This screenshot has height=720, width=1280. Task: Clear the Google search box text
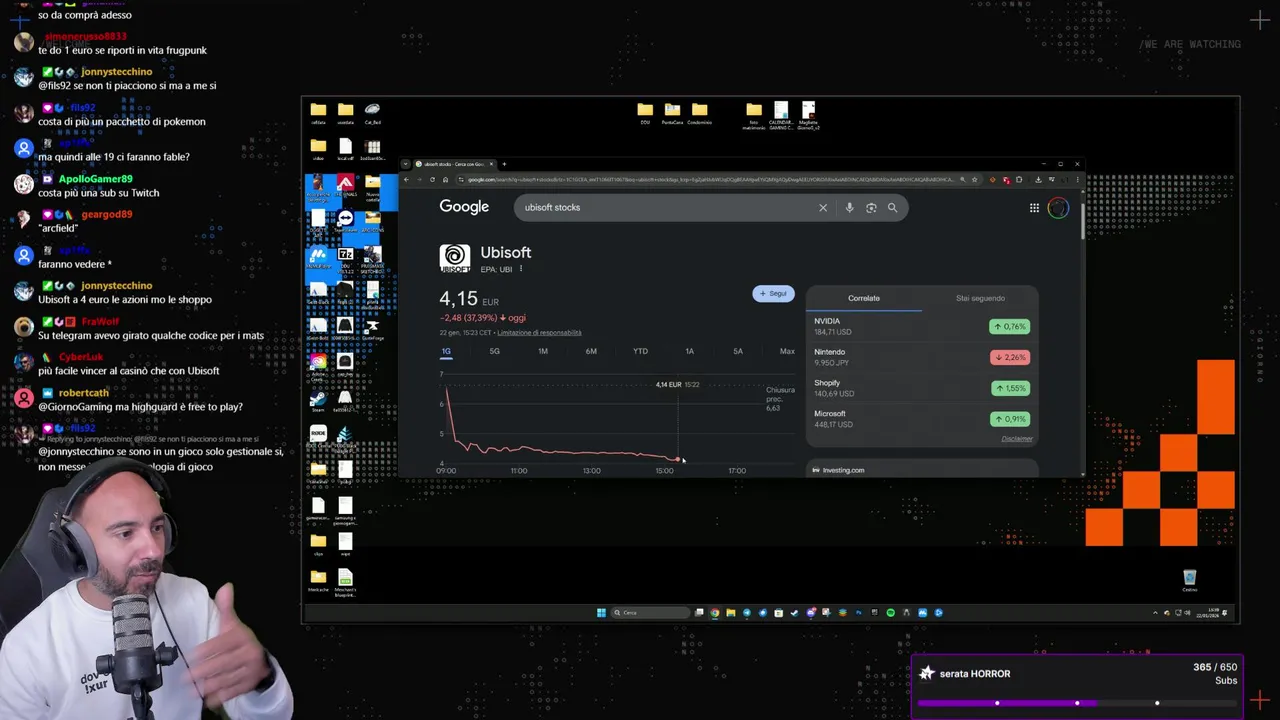pos(823,208)
